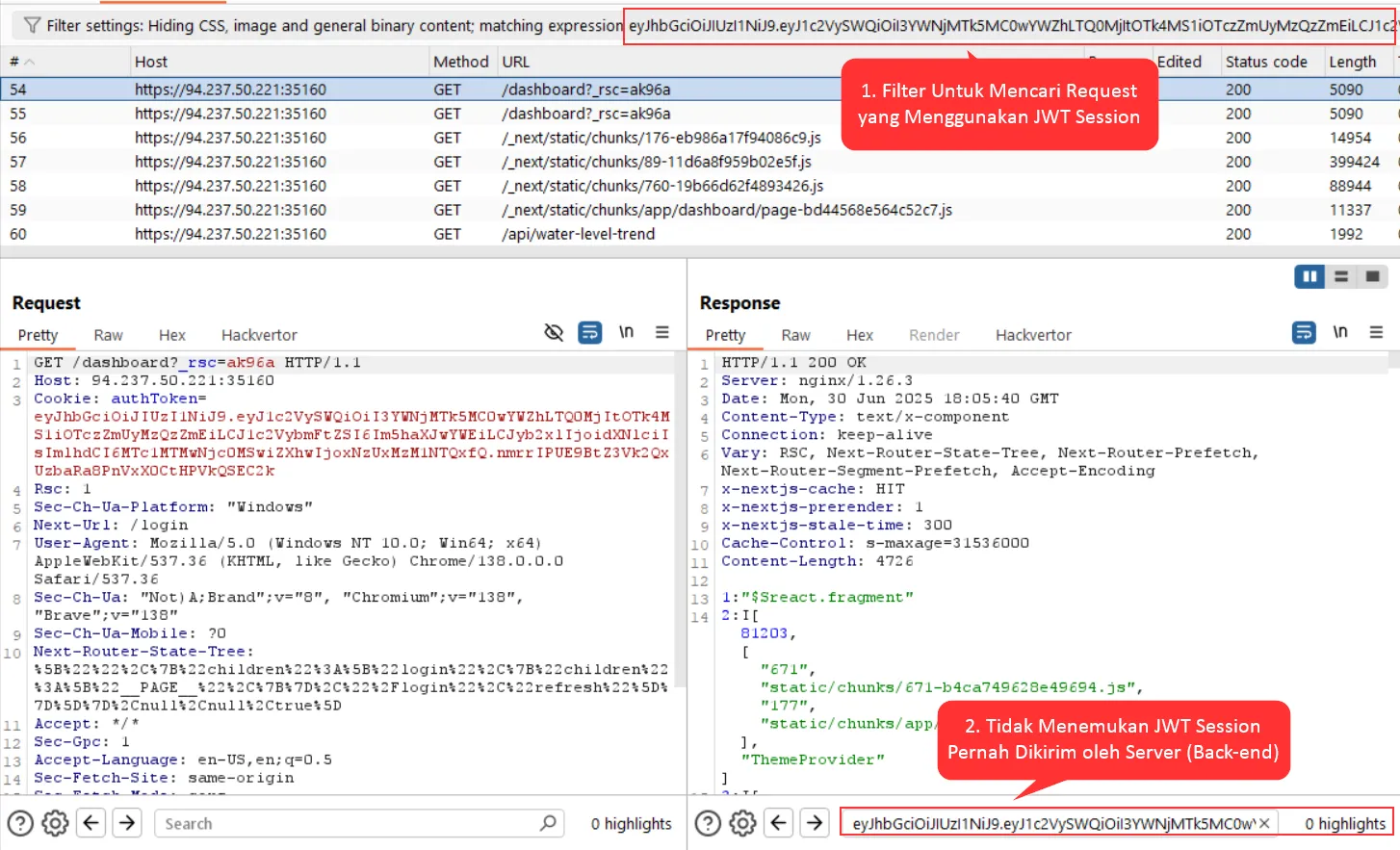Open the Response Raw tab
The height and width of the screenshot is (850, 1400).
(795, 335)
